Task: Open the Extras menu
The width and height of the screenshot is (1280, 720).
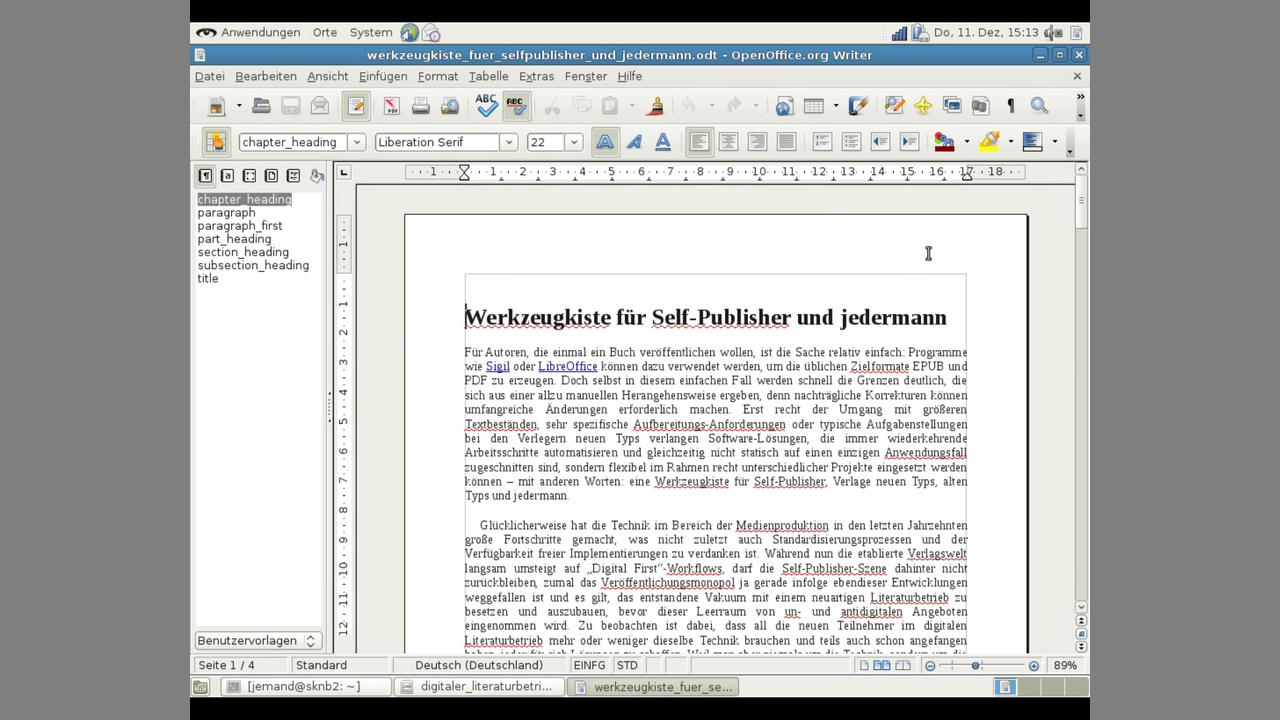Action: [536, 76]
